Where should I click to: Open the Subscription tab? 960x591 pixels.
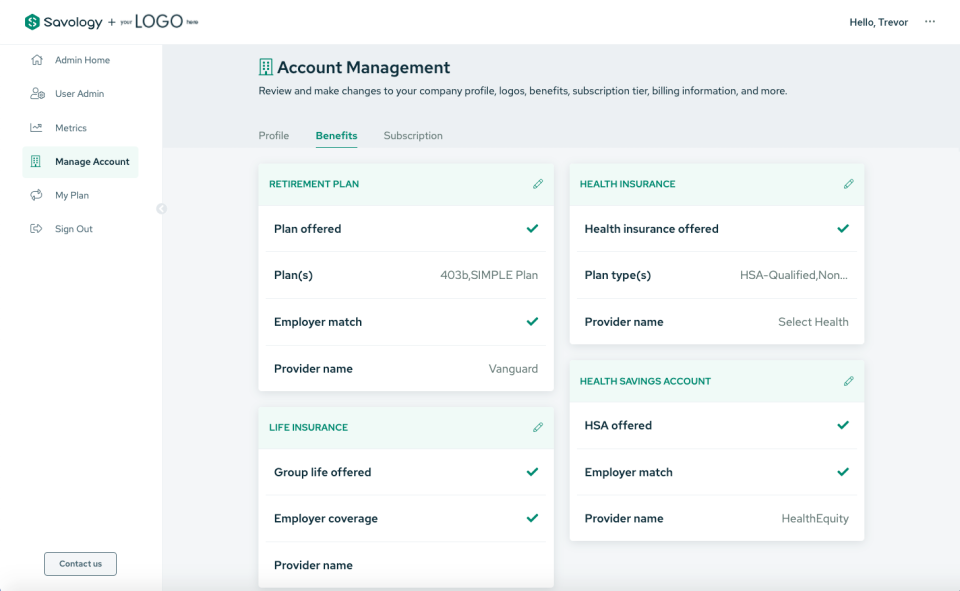(x=413, y=135)
